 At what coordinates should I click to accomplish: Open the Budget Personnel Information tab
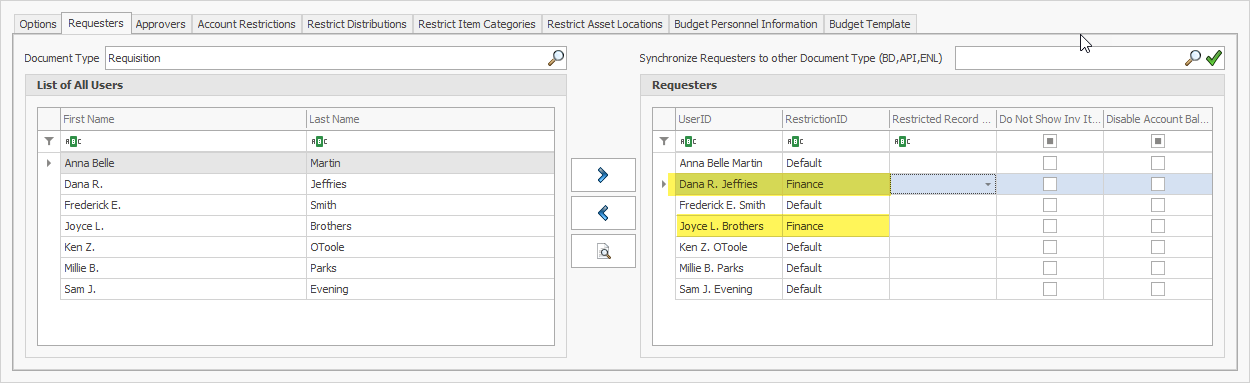pyautogui.click(x=746, y=23)
